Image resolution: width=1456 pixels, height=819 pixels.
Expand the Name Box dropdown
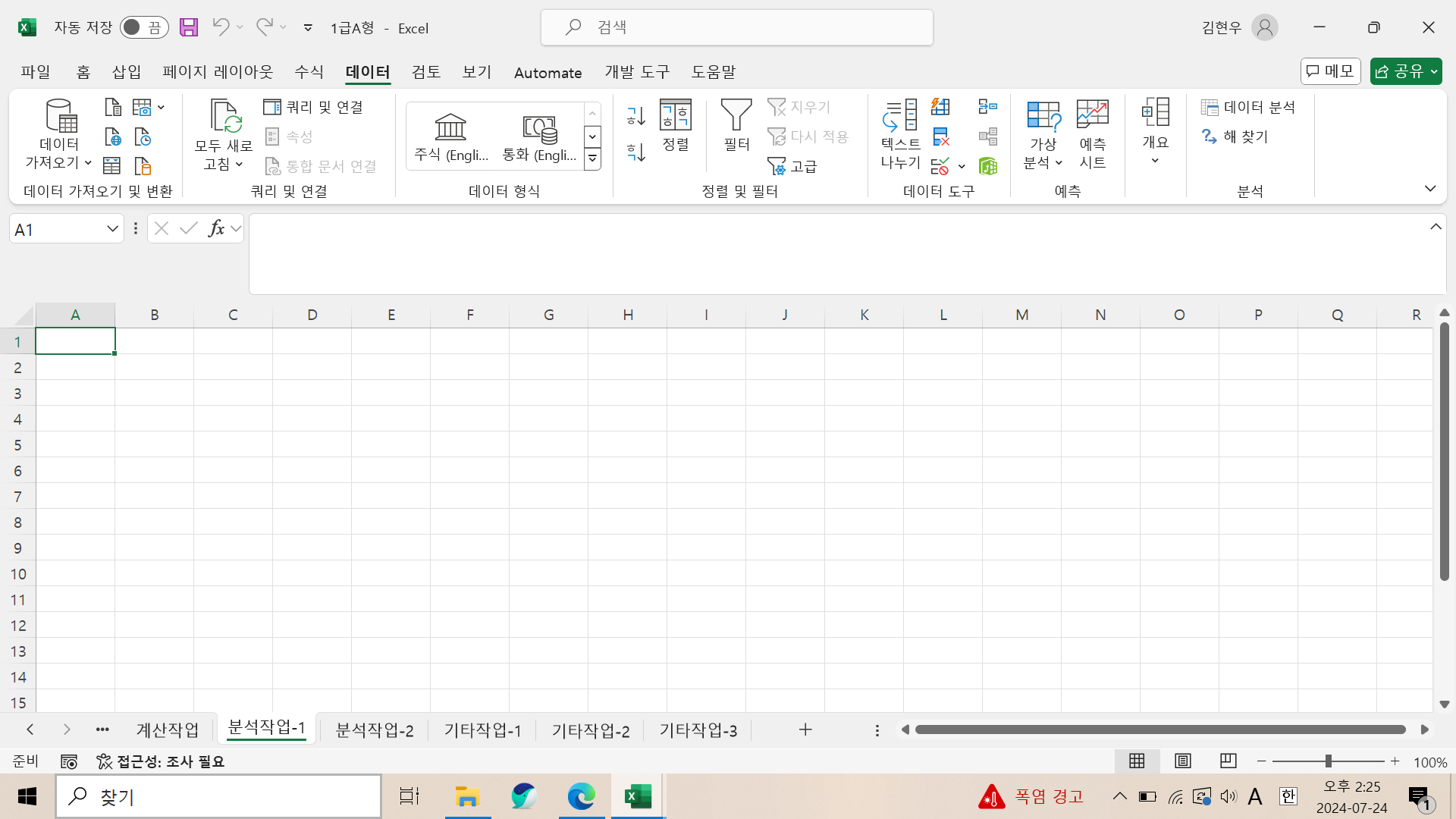click(x=112, y=229)
